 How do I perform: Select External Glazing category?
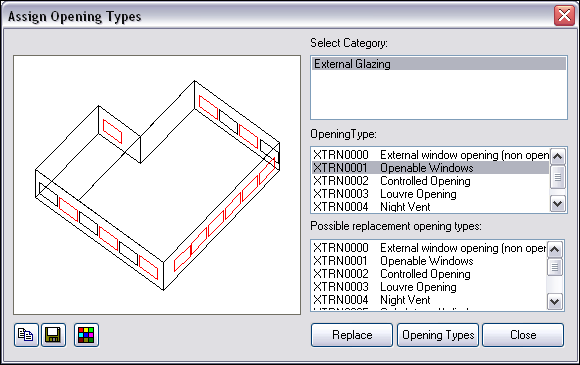(x=439, y=64)
